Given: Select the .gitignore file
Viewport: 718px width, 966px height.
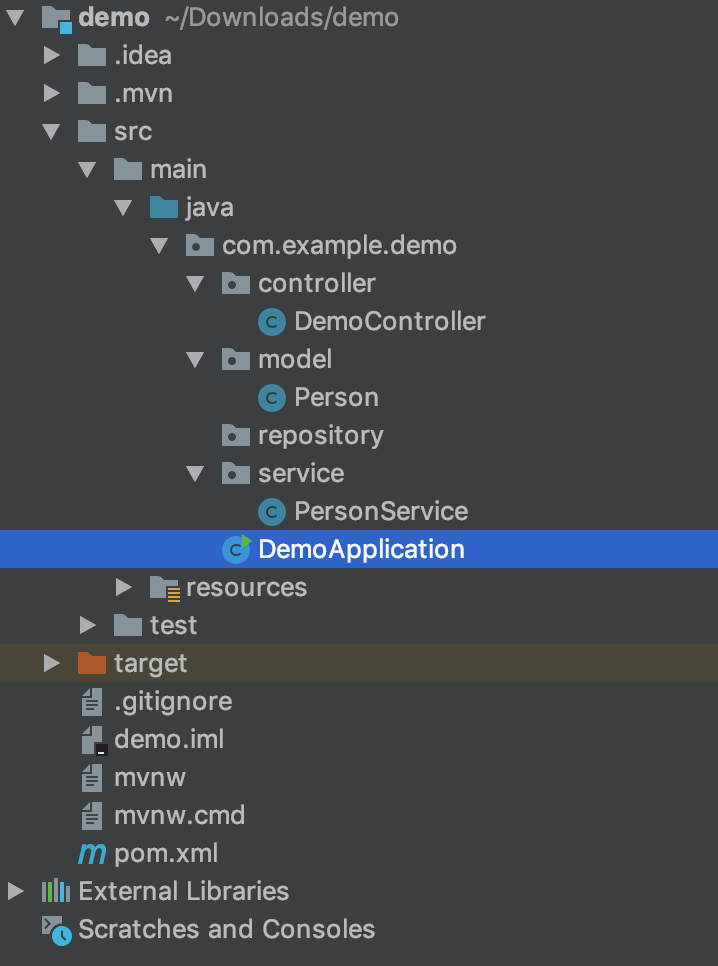Looking at the screenshot, I should point(173,702).
